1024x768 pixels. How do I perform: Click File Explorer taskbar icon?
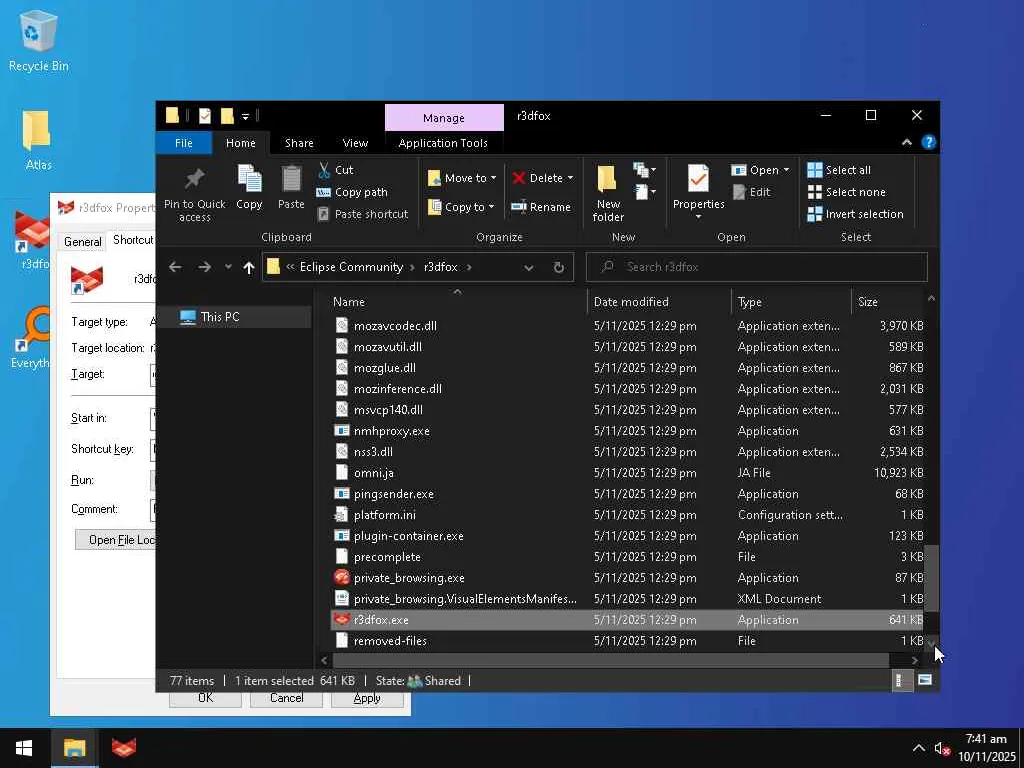coord(74,748)
